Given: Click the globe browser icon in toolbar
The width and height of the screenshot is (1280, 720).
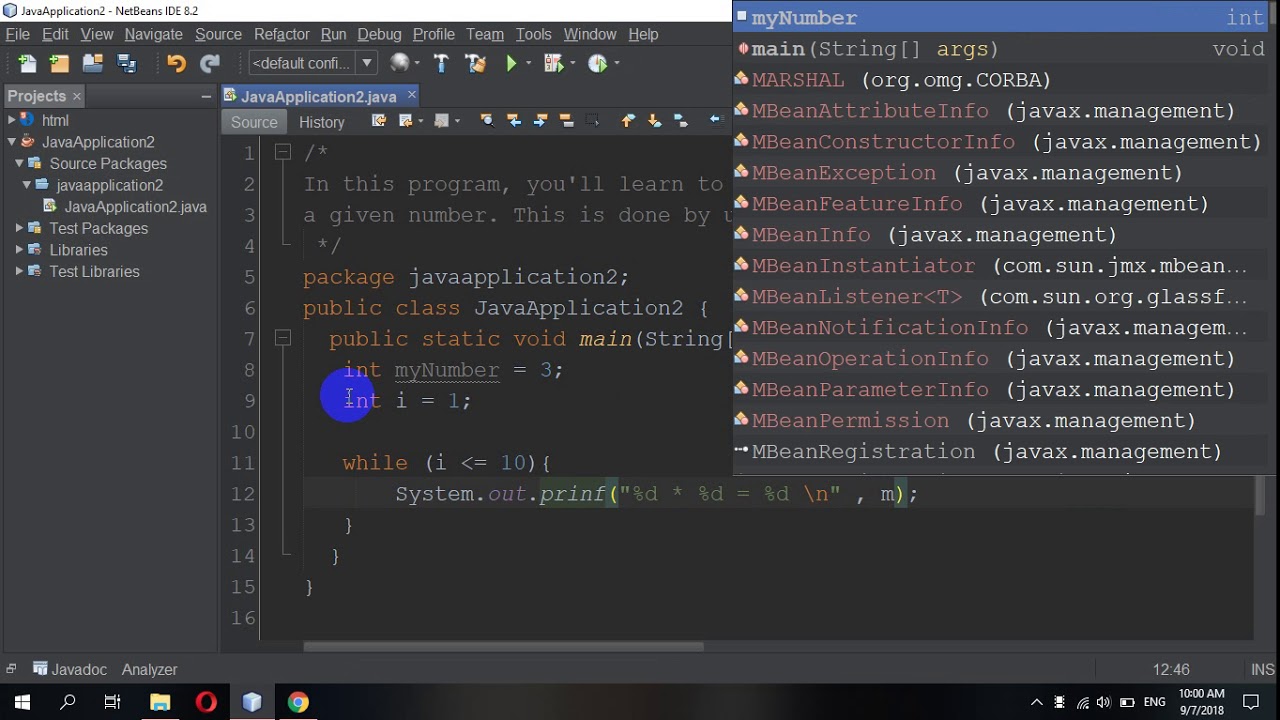Looking at the screenshot, I should coord(399,63).
